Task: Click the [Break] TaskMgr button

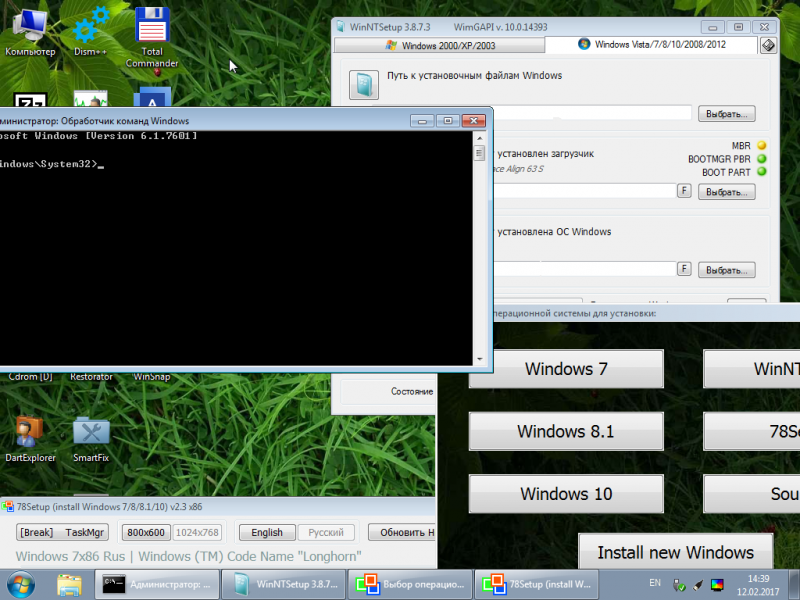Action: click(x=63, y=532)
